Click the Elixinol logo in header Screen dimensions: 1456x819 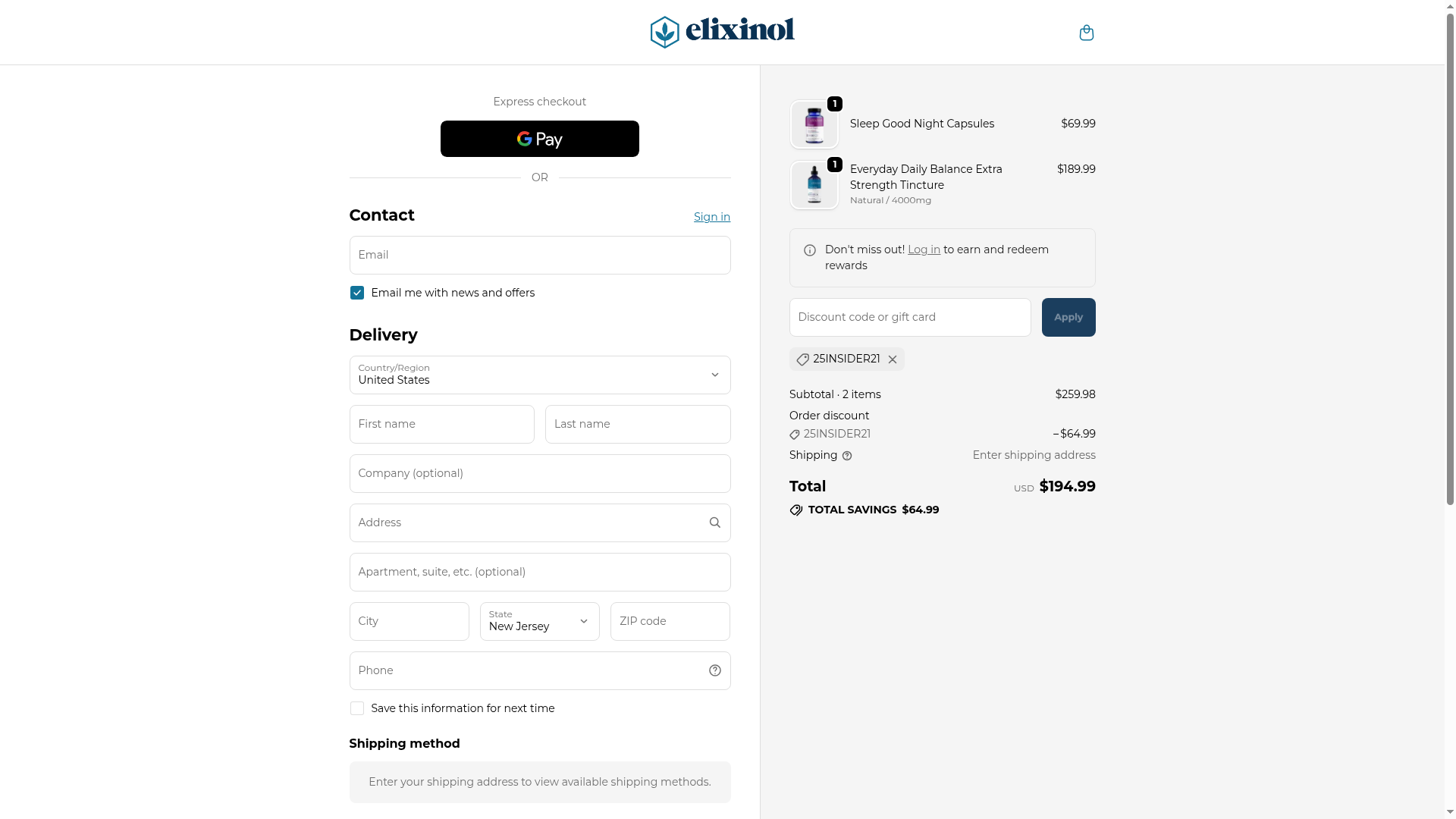722,32
